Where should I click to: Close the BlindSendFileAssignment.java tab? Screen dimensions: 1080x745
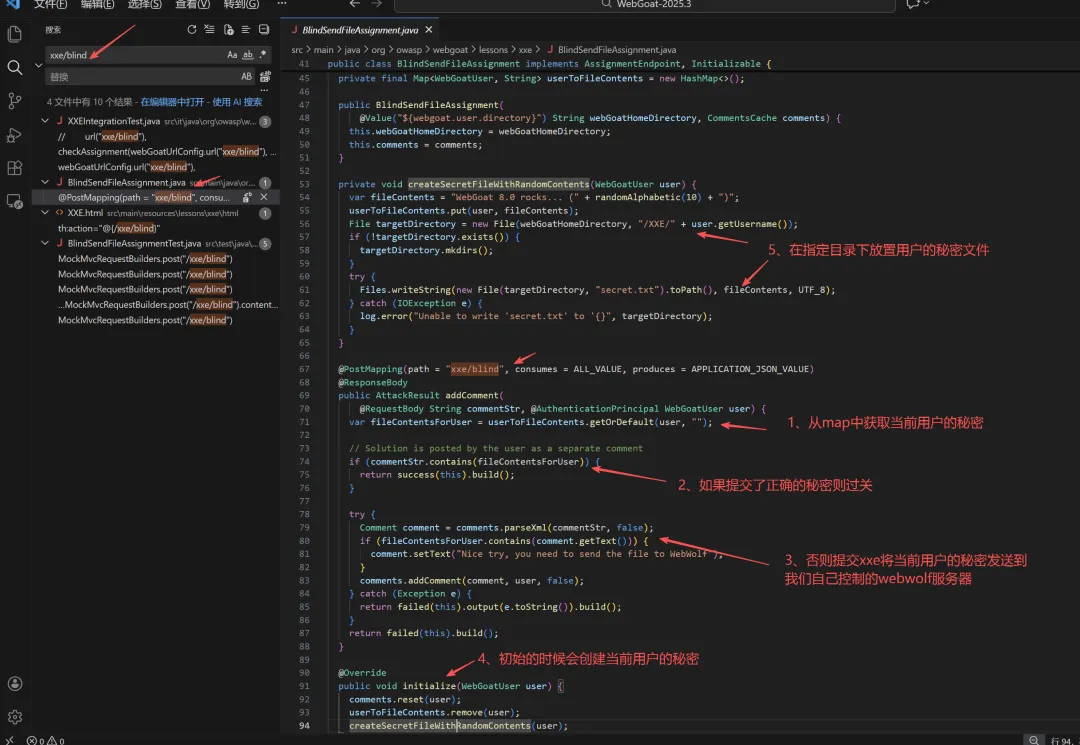428,30
